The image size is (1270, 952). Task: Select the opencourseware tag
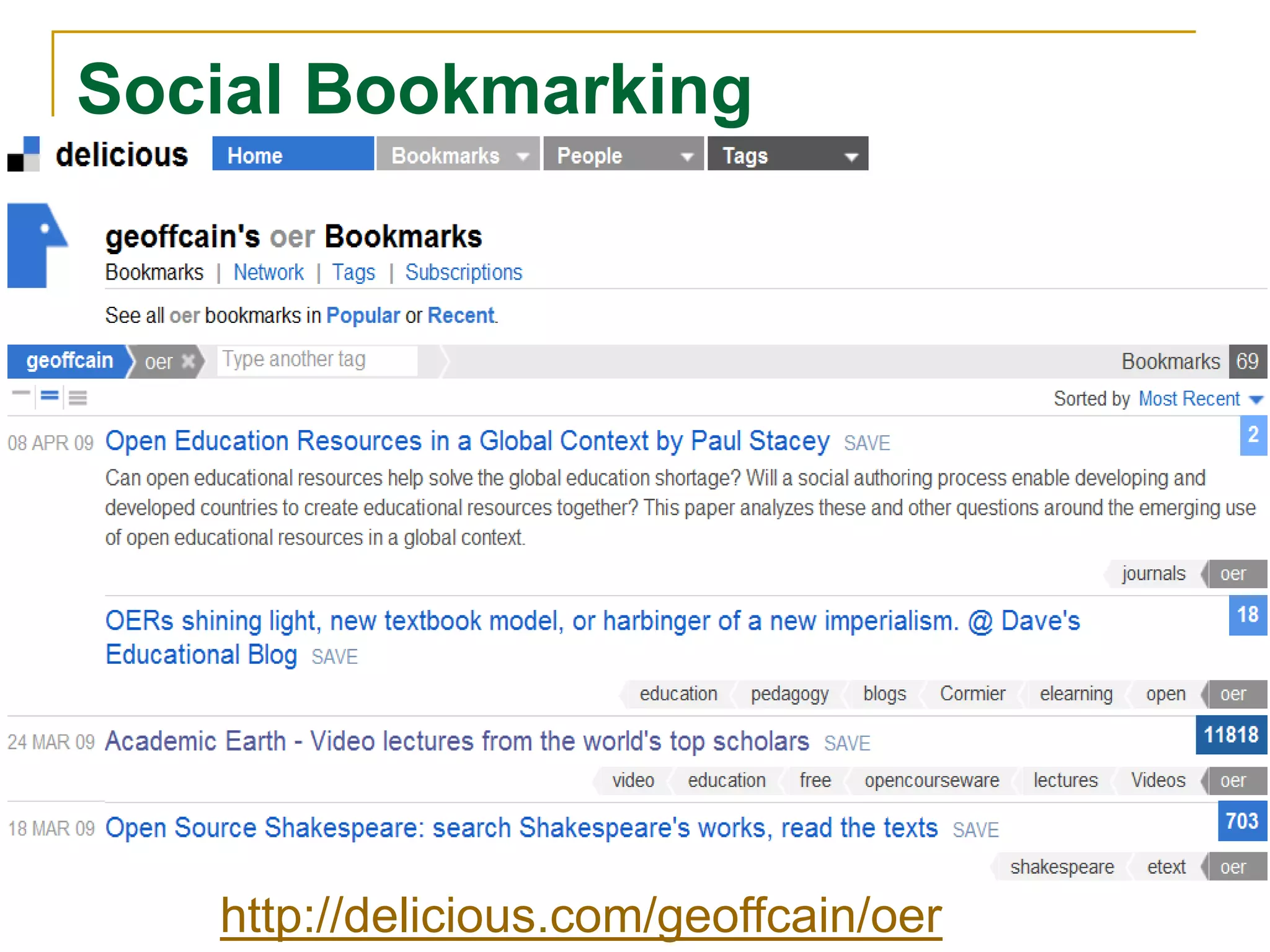[931, 780]
